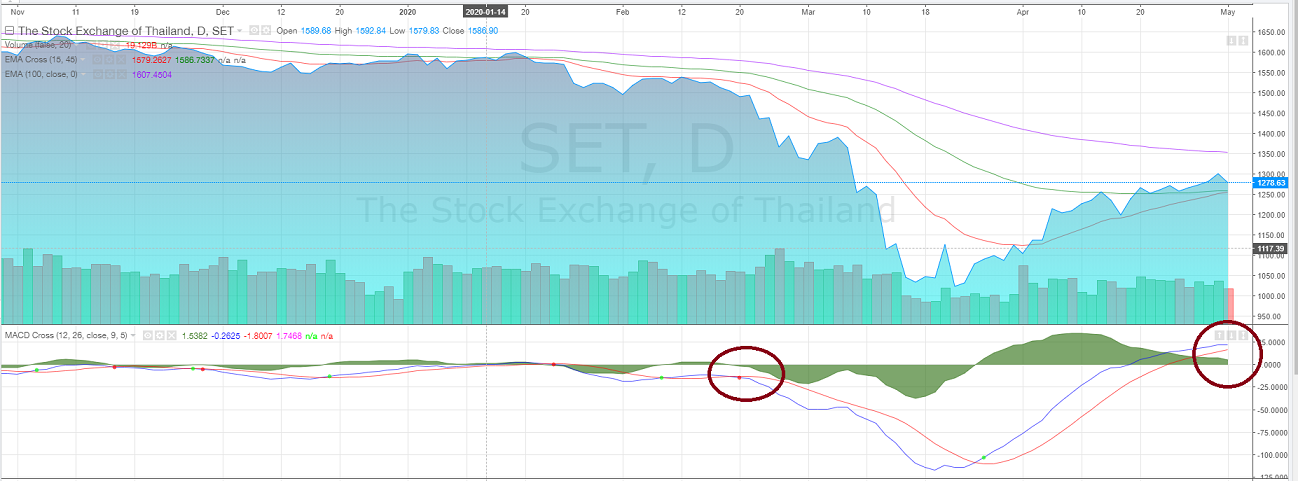1298x481 pixels.
Task: Click the MACD Cross (12, 26, close, 9, 5) label
Action: [x=66, y=336]
